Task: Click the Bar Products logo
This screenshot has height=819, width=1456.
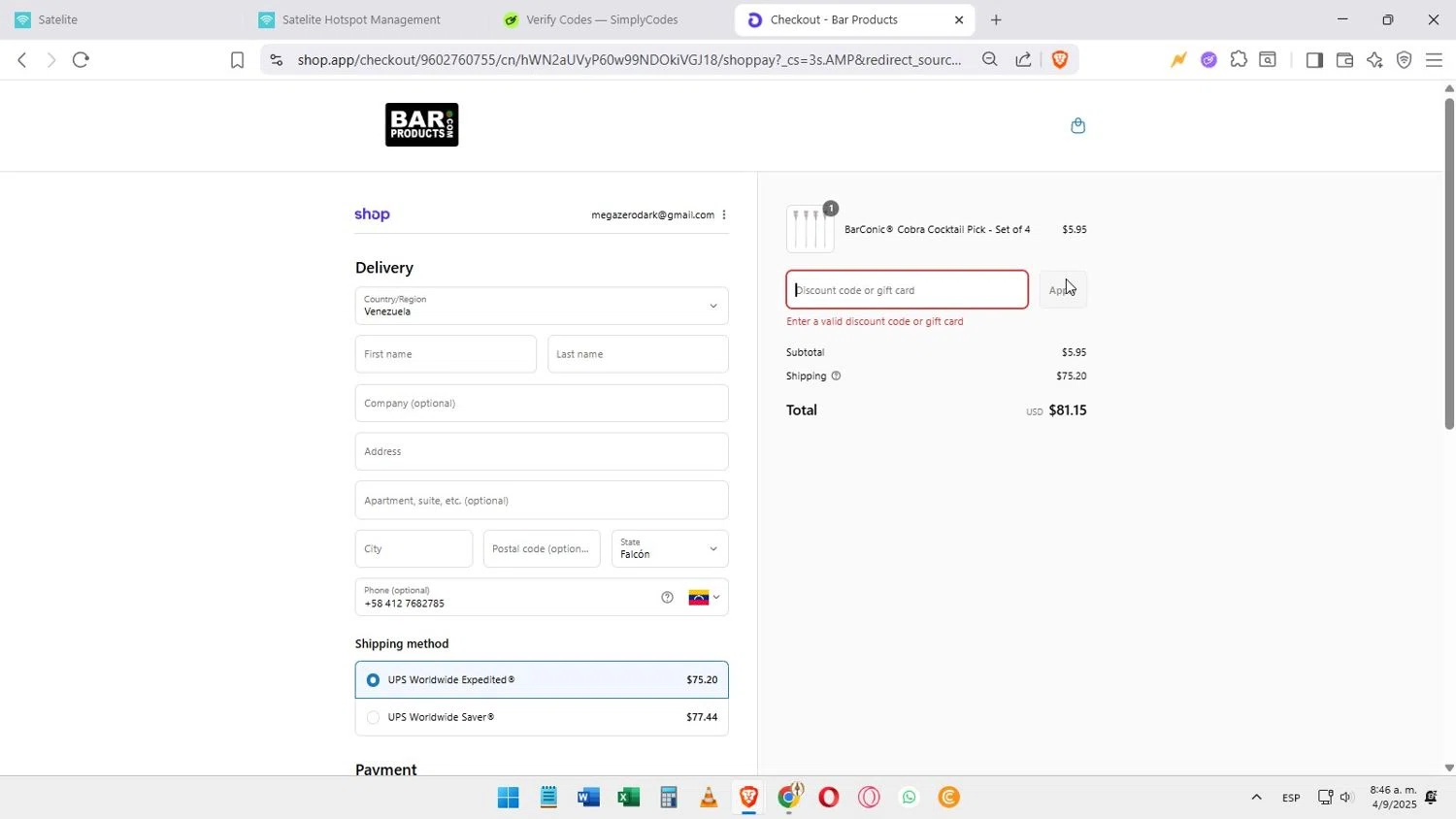Action: [x=421, y=125]
